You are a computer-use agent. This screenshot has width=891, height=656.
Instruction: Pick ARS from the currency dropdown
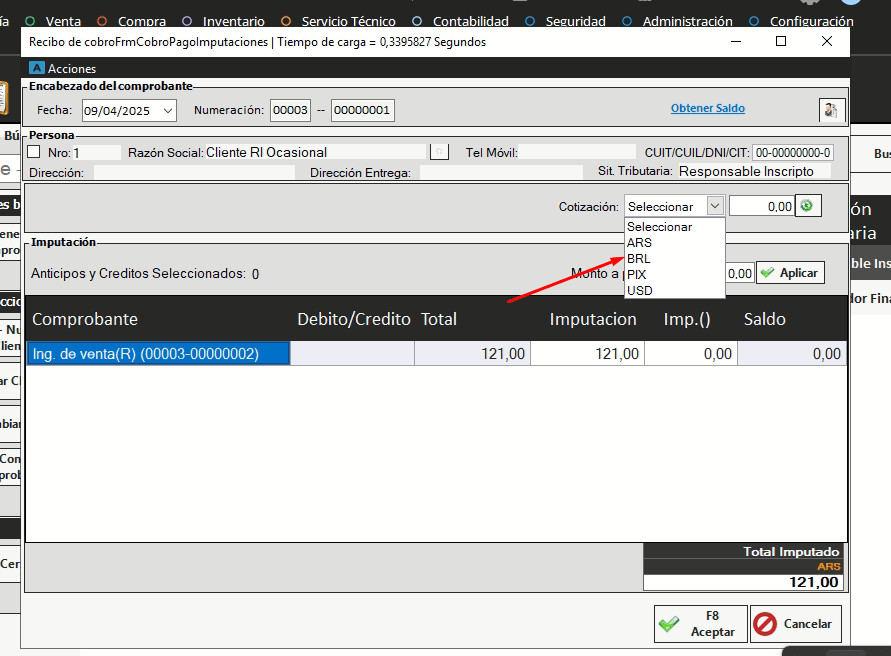pos(640,242)
